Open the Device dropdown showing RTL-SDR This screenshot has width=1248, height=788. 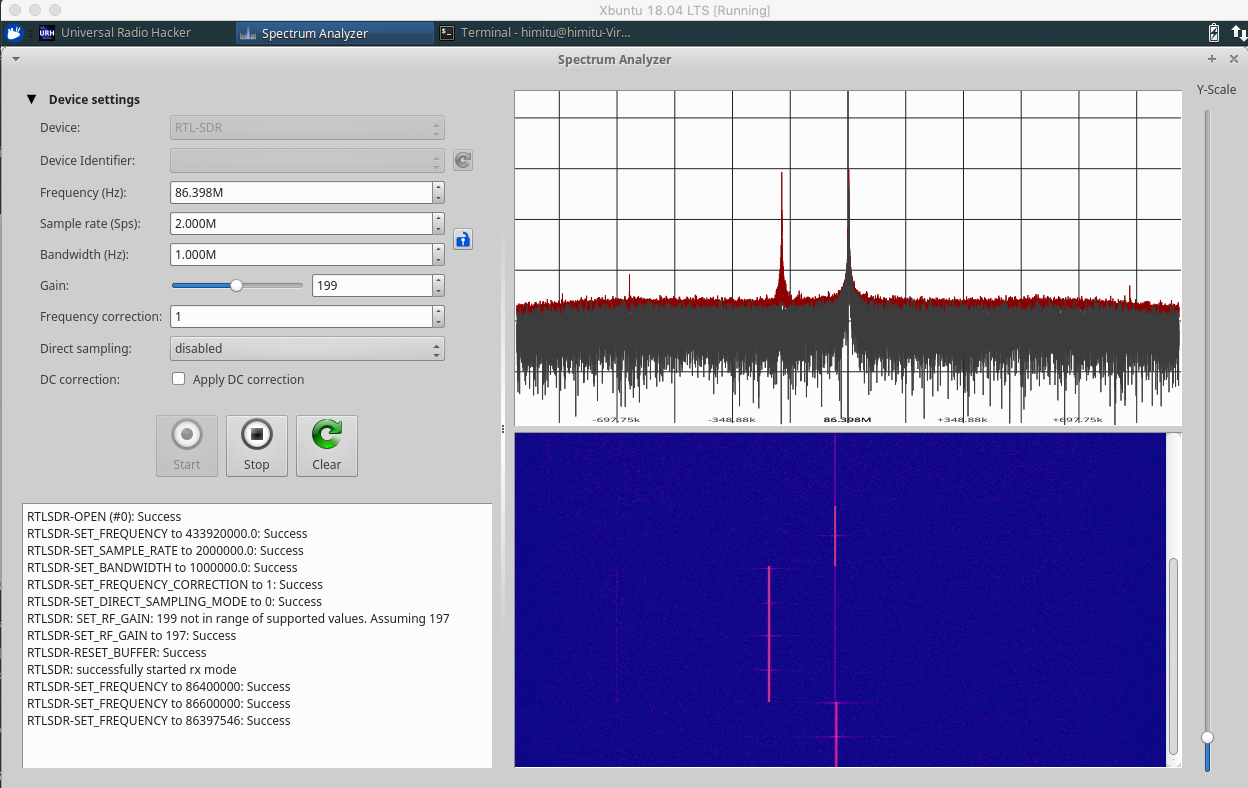pos(307,128)
